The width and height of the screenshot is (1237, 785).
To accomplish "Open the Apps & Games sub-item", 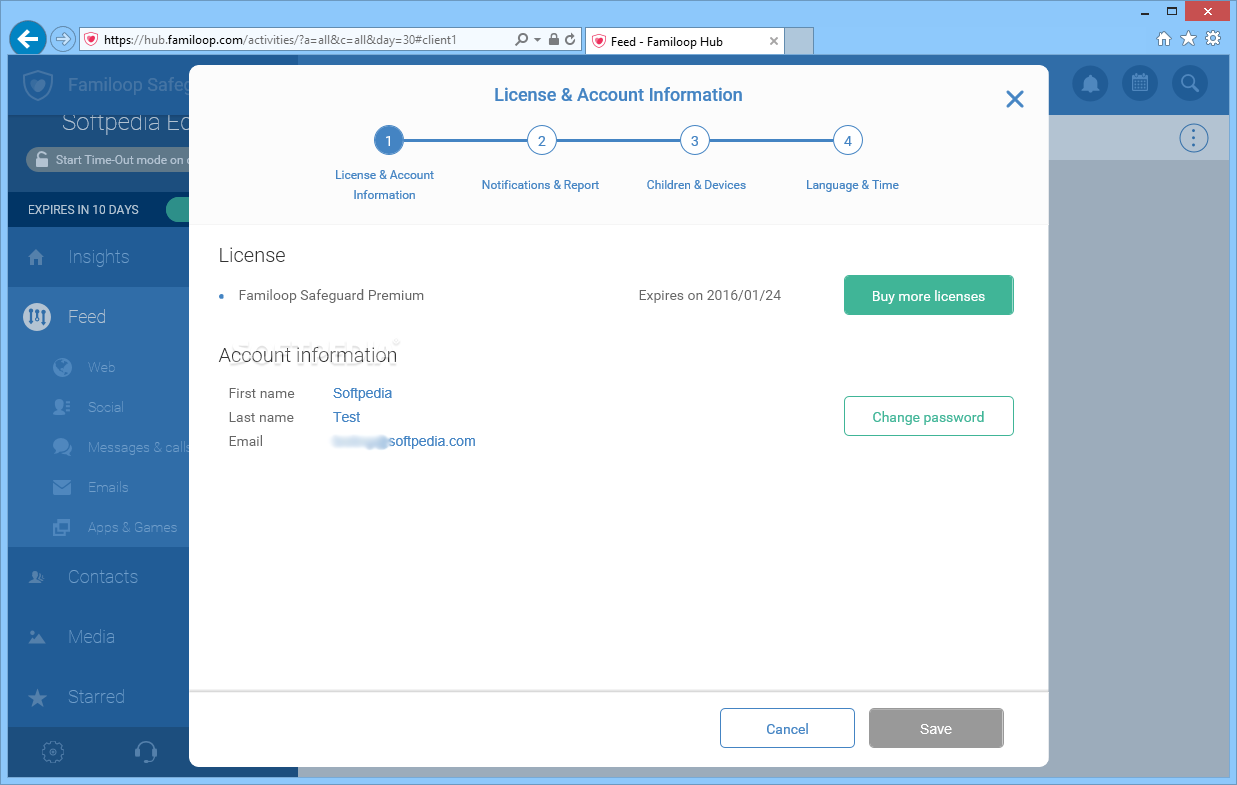I will (132, 527).
